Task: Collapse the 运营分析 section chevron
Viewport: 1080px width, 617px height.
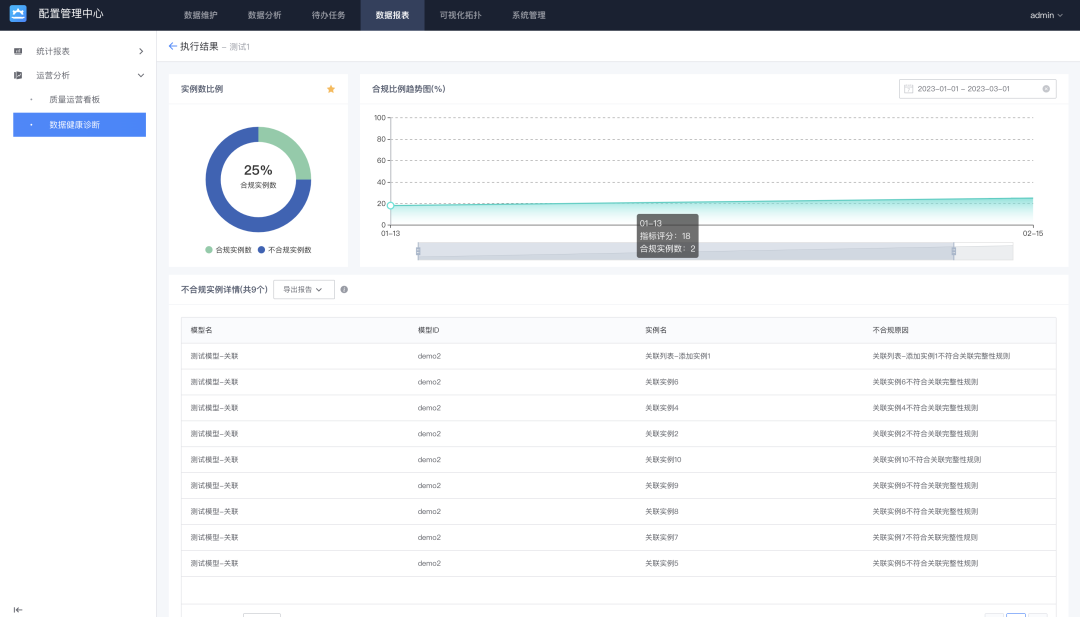Action: [141, 76]
